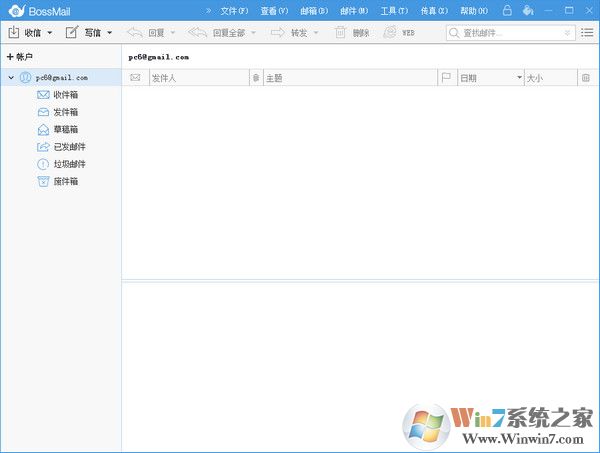Viewport: 600px width, 453px height.
Task: Click the last column header icon
Action: pos(585,78)
